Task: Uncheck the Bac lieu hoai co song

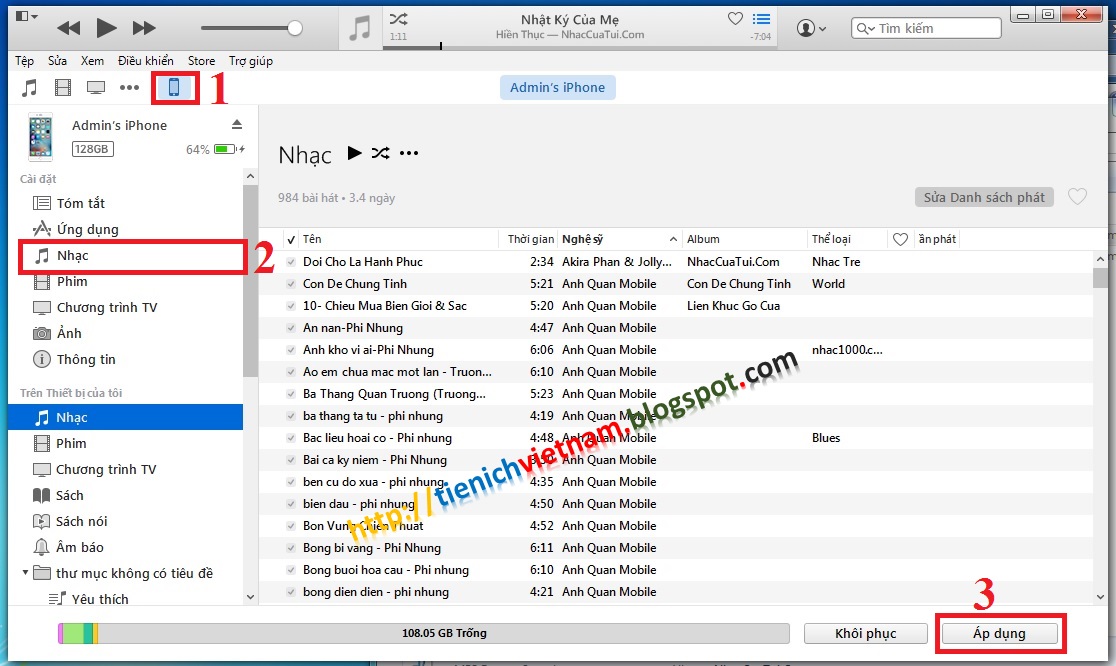Action: [x=290, y=438]
